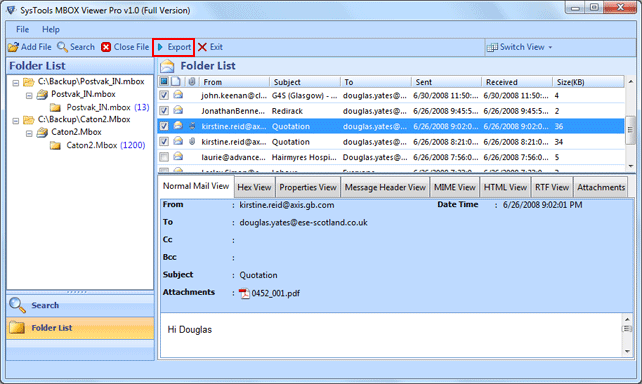The image size is (642, 384).
Task: Uncheck the kirstine.reid 34 KB email checkbox
Action: coord(164,142)
